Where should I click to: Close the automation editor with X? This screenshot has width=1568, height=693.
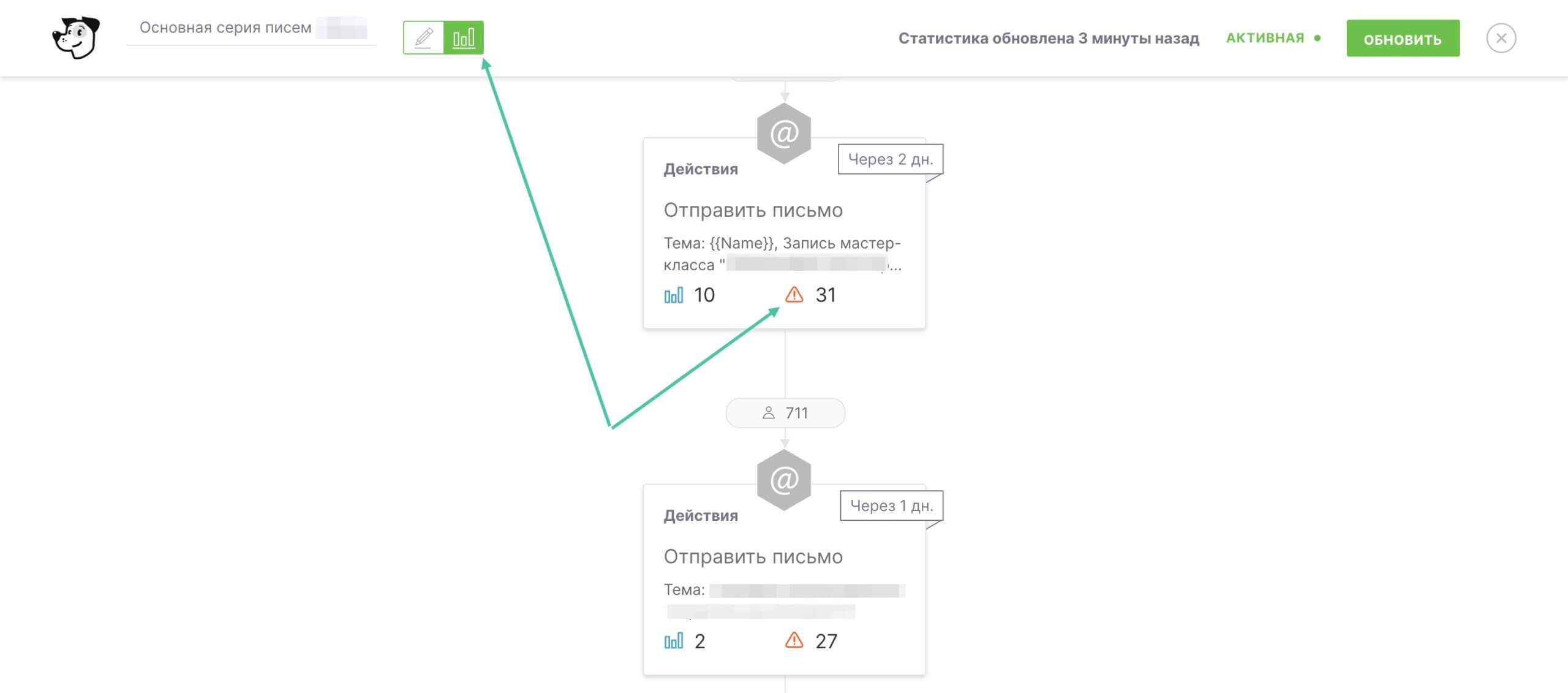pos(1501,39)
